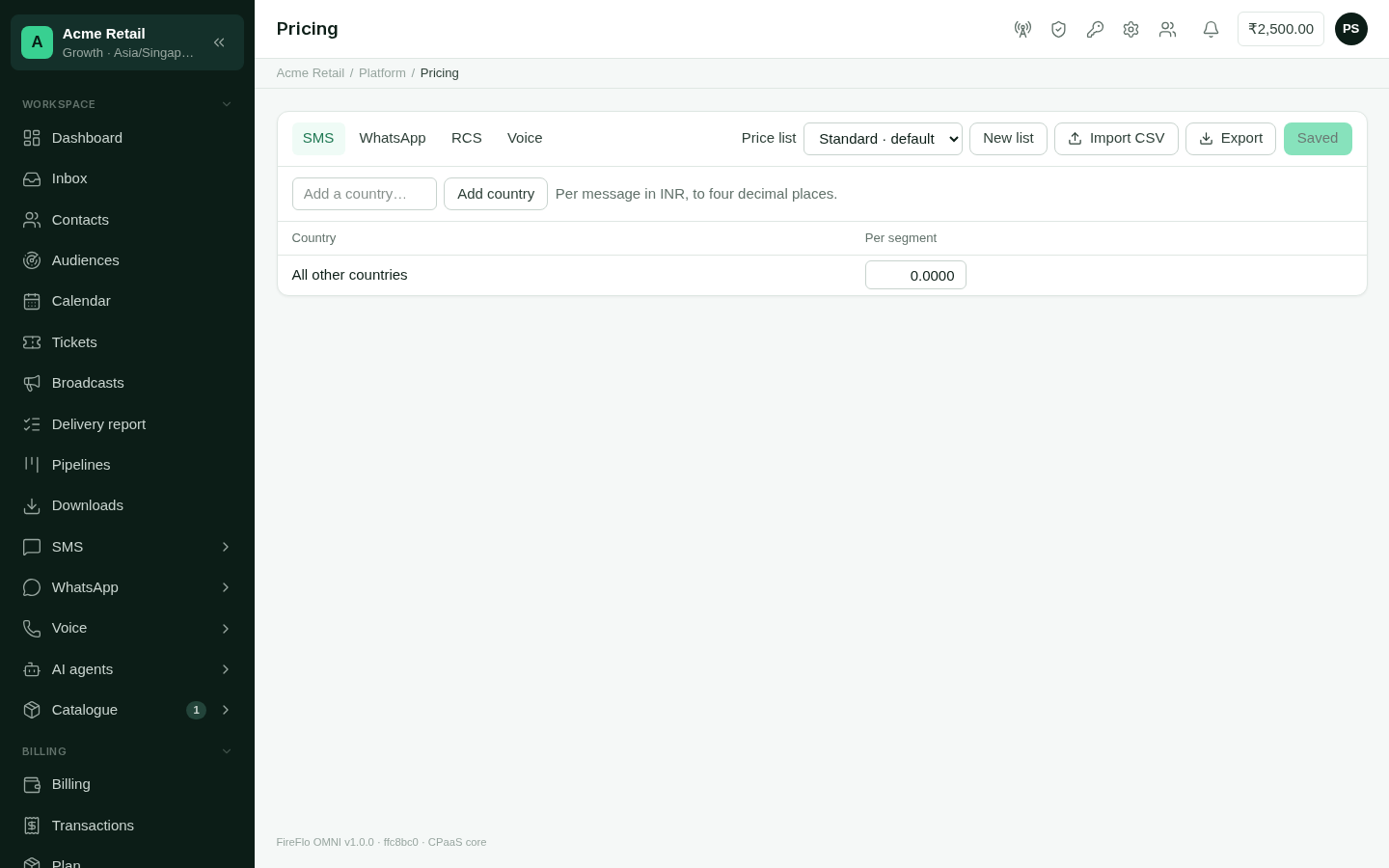Collapse the Billing section header
This screenshot has height=868, width=1389.
tap(127, 751)
